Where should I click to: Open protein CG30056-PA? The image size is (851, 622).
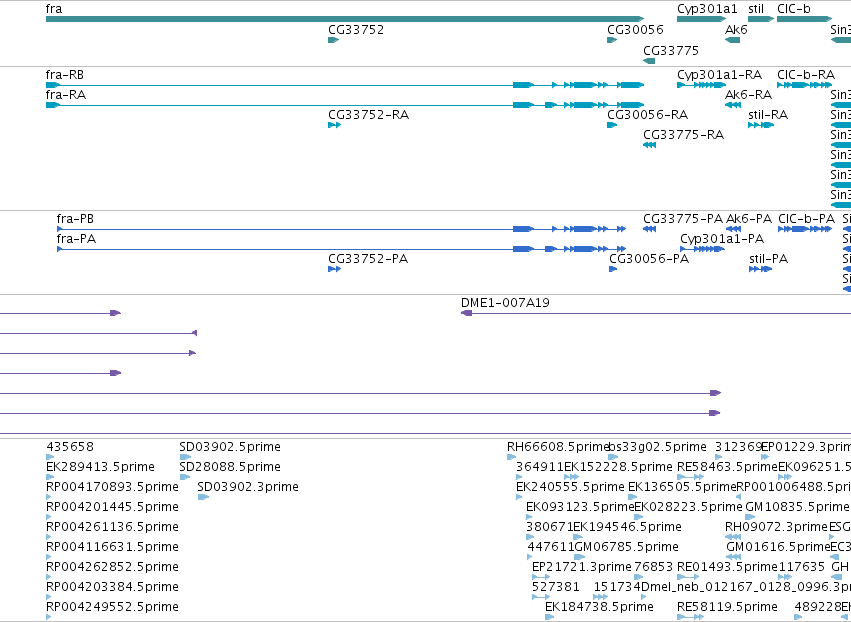click(613, 269)
